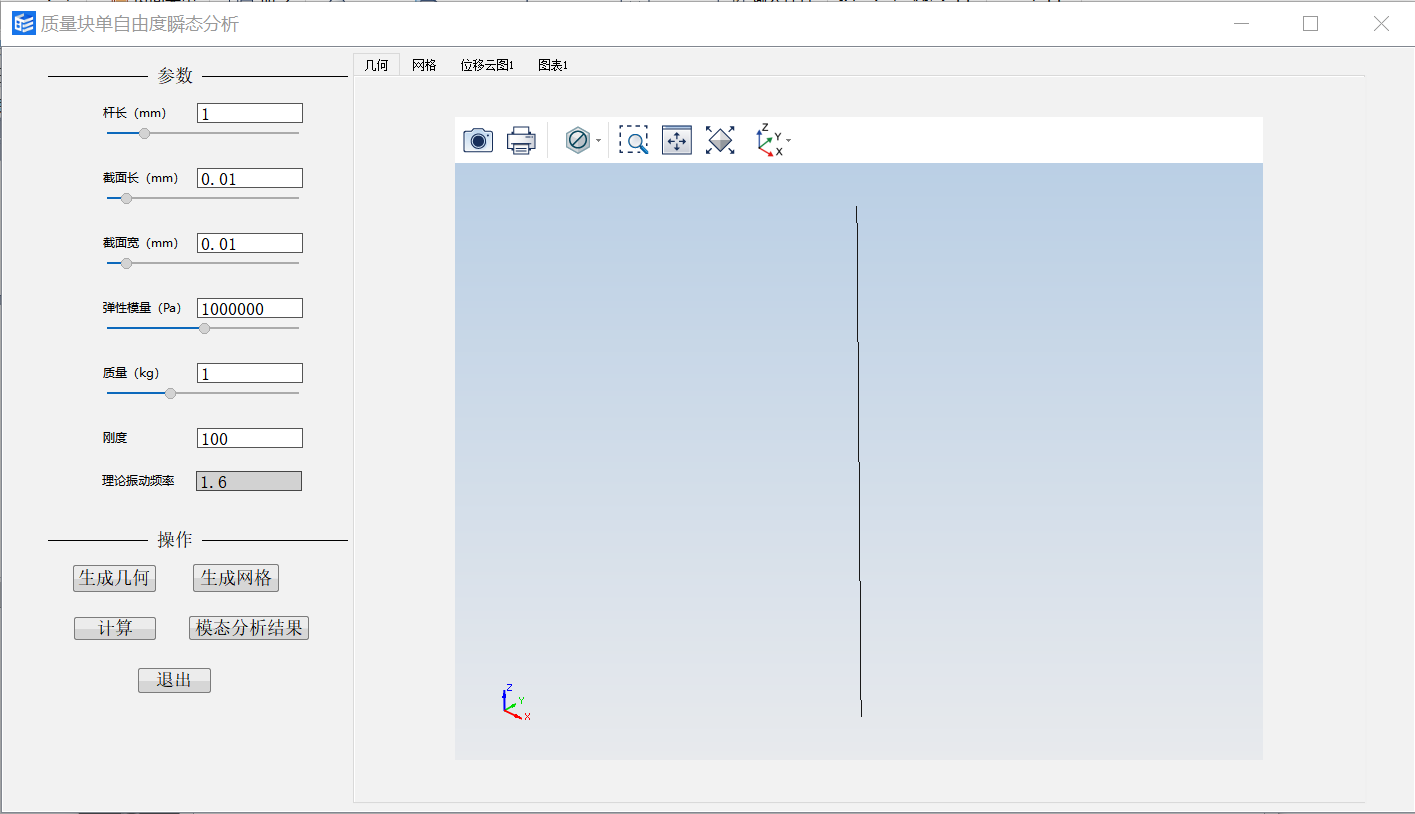Click the 退出 button

point(174,680)
